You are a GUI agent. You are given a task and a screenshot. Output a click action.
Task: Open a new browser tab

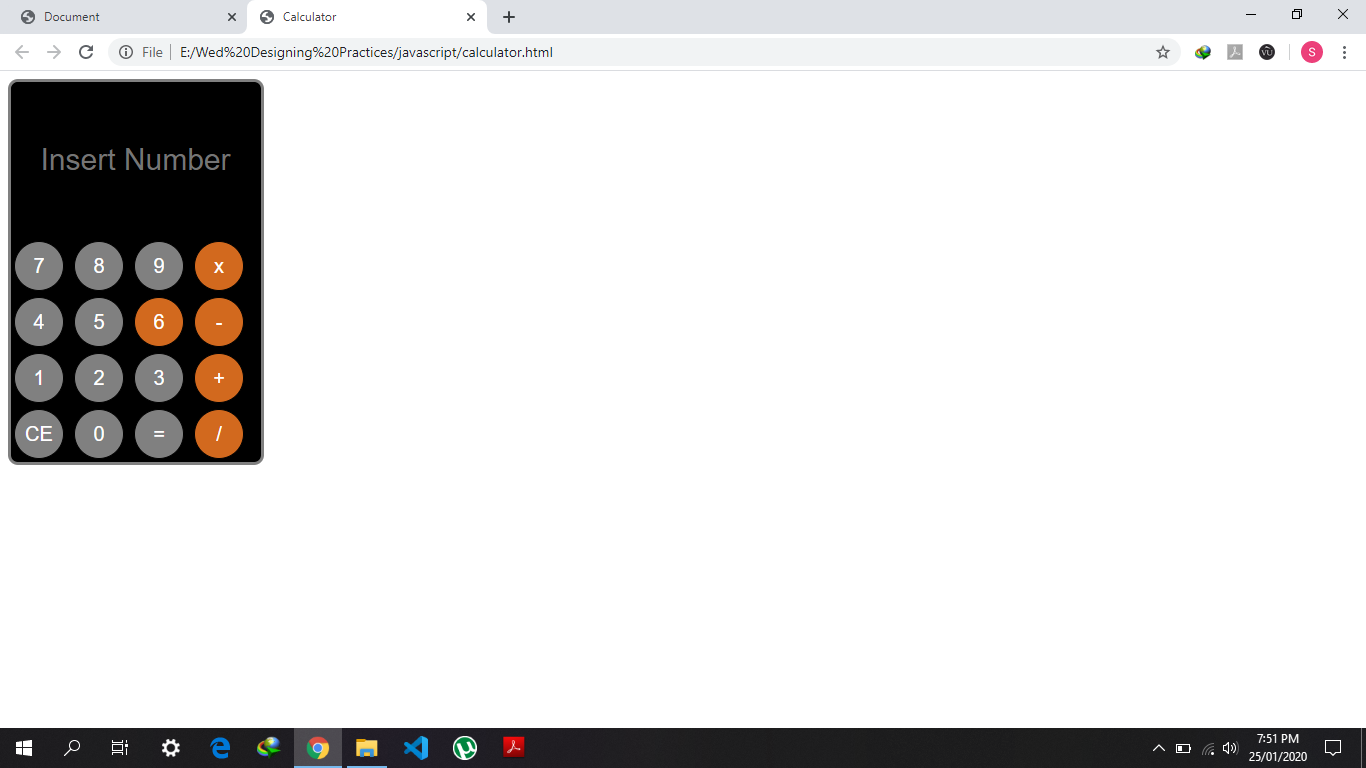point(509,17)
